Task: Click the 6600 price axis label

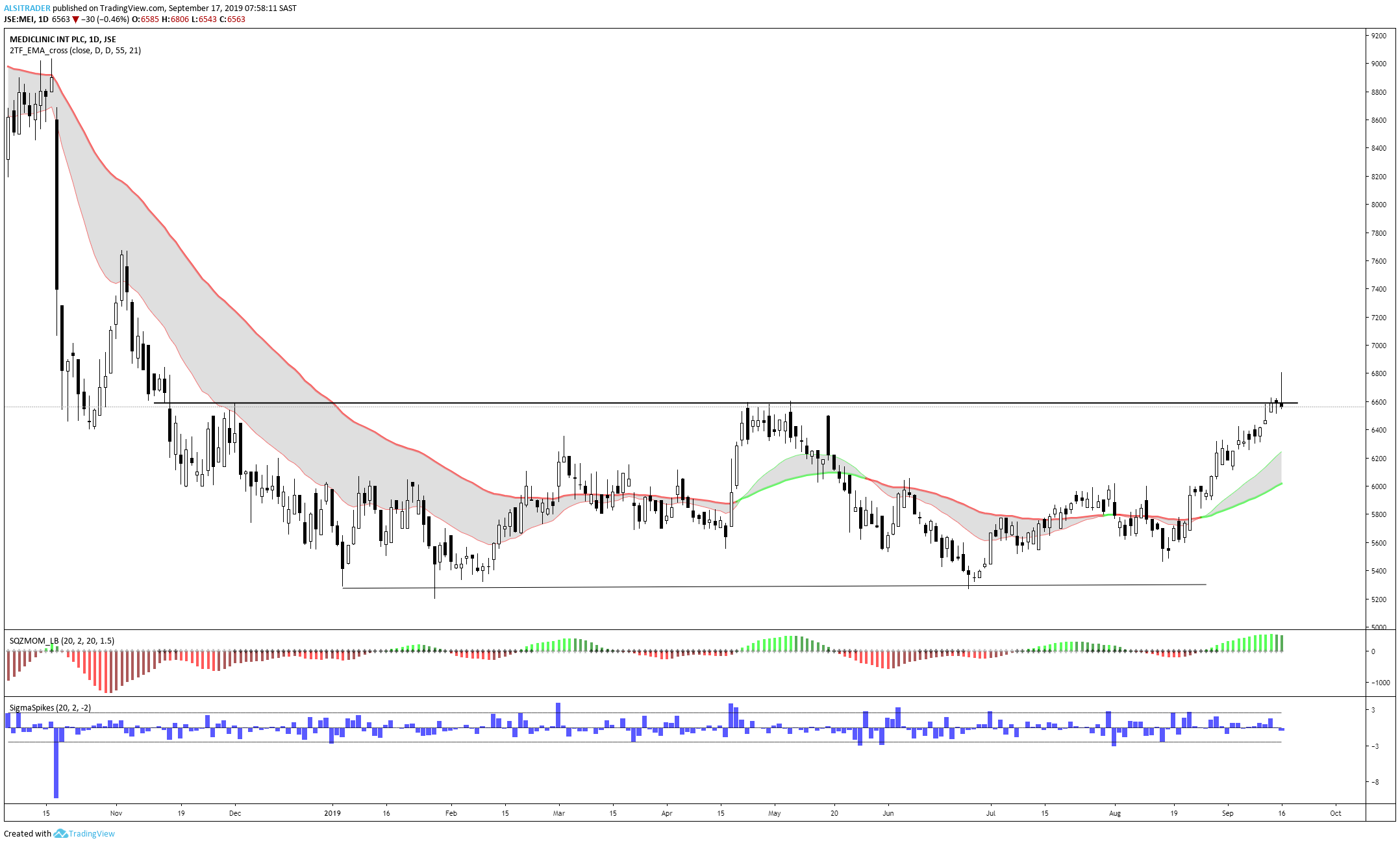Action: point(1379,402)
